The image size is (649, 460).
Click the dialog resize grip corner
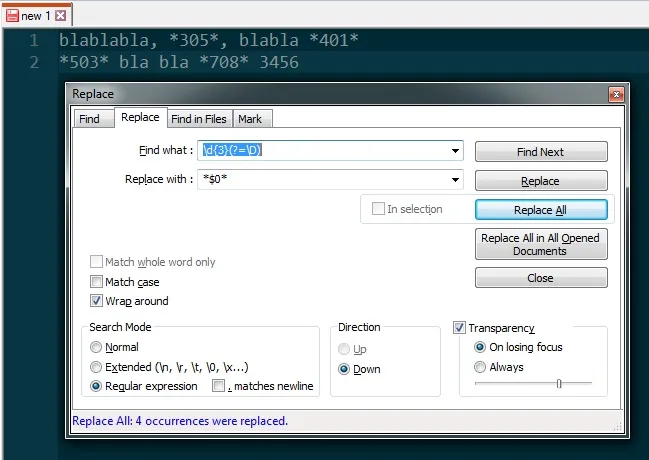pyautogui.click(x=618, y=427)
